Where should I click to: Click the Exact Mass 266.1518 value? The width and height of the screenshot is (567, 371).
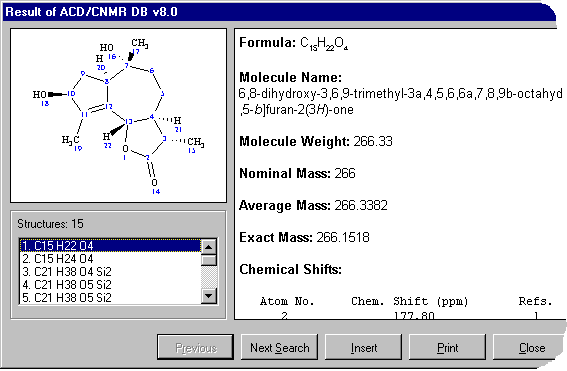point(343,238)
